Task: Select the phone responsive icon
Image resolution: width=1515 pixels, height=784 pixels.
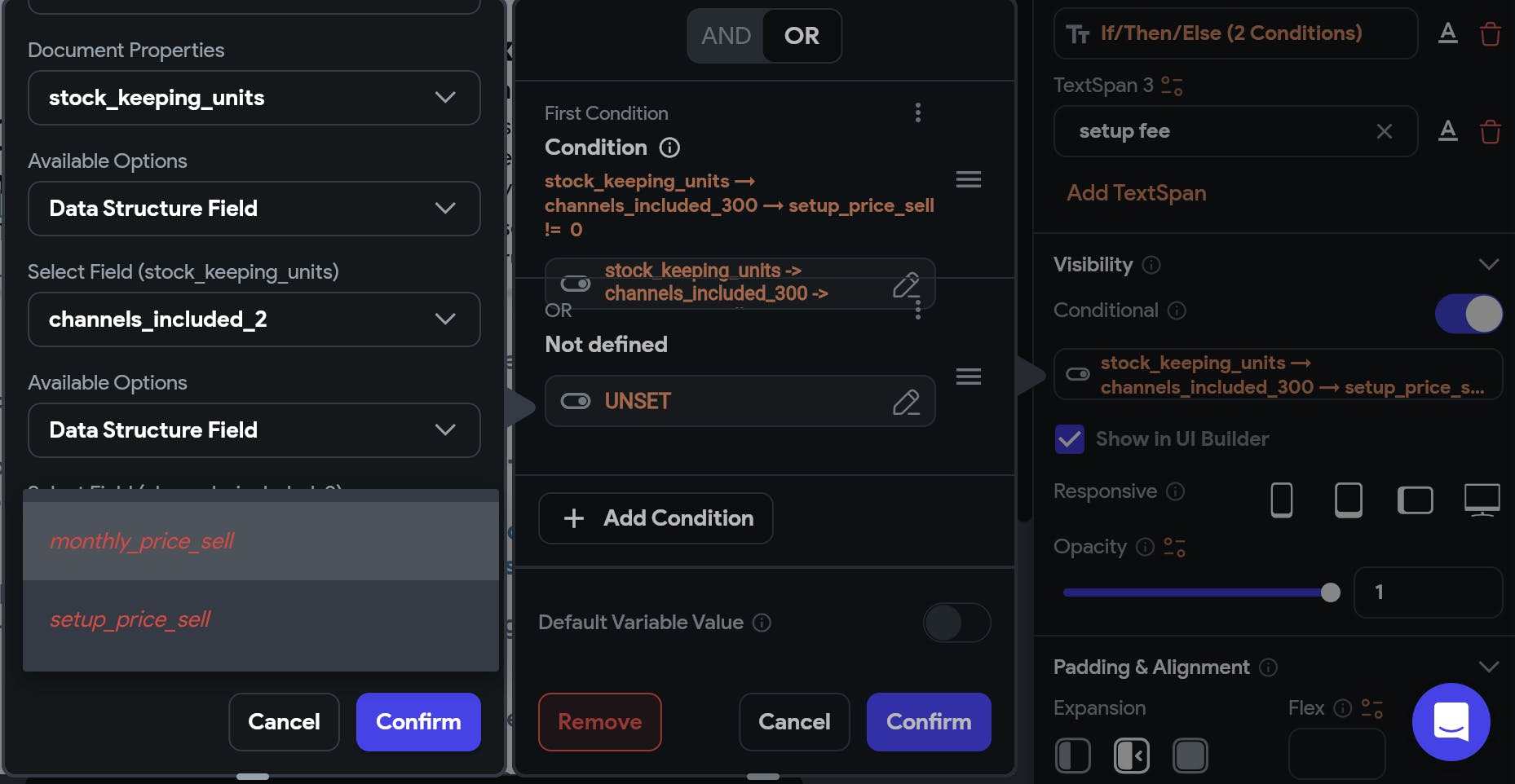Action: pos(1281,500)
